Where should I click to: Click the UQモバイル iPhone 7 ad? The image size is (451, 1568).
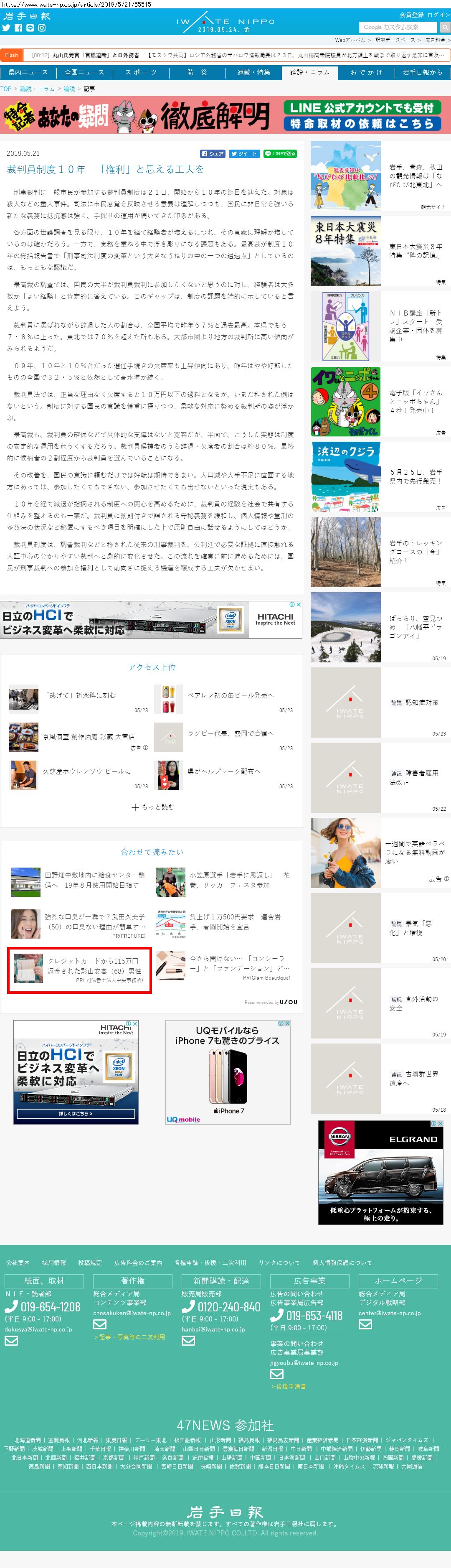[x=228, y=1072]
